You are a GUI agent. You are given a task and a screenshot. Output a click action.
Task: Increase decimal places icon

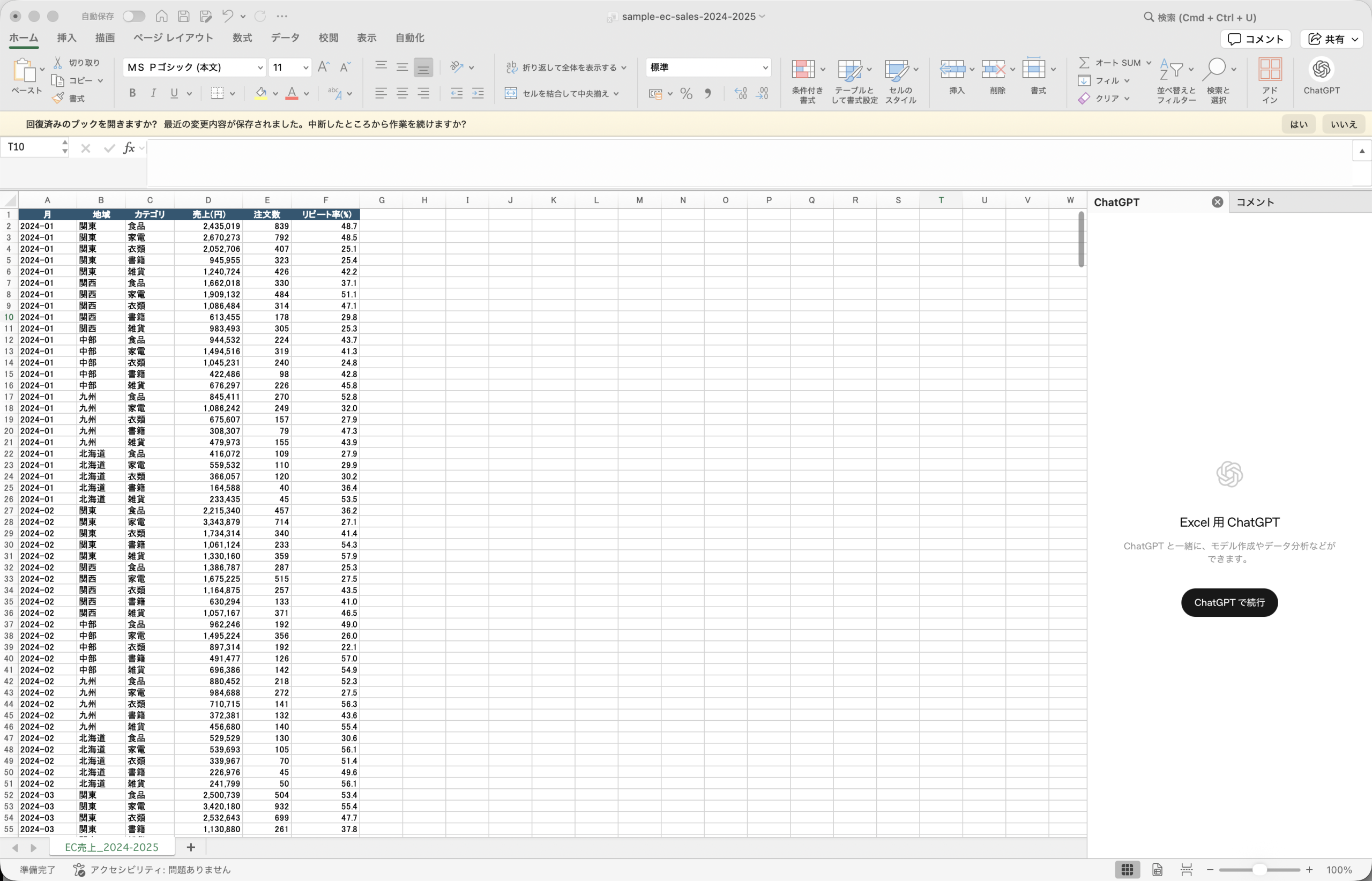pyautogui.click(x=740, y=93)
